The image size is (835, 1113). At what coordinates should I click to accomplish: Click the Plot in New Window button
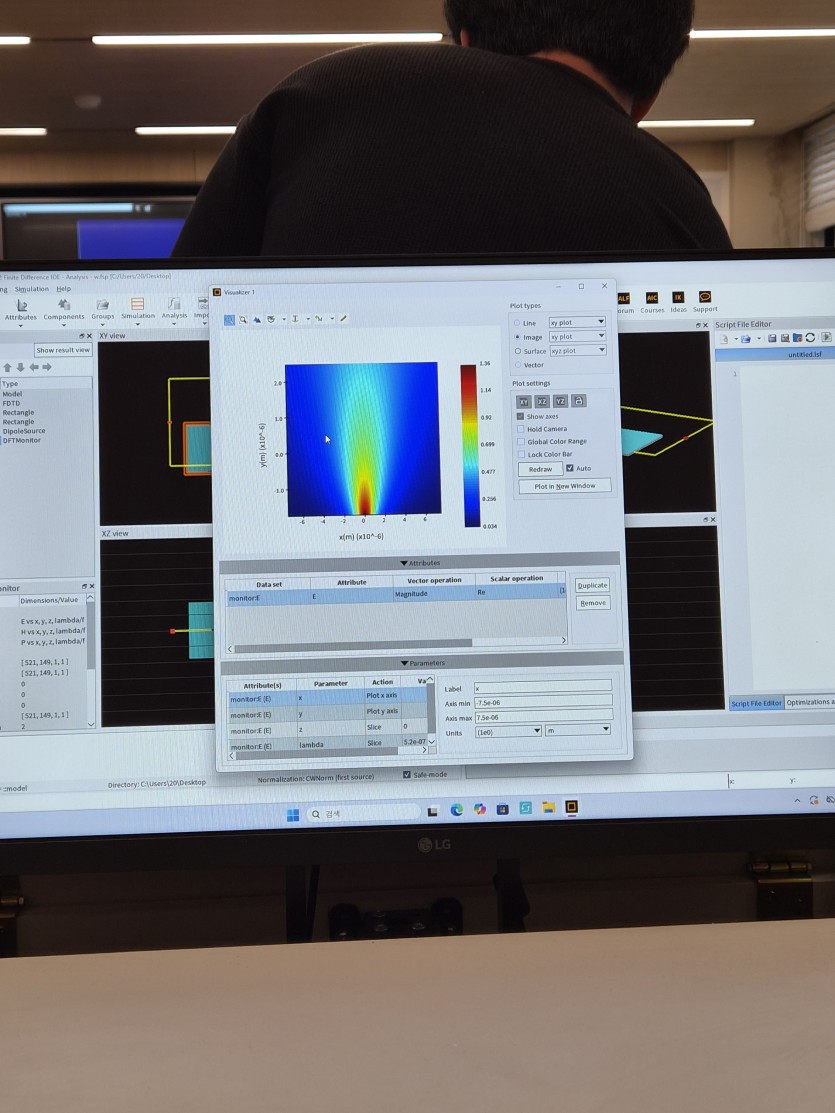coord(564,486)
